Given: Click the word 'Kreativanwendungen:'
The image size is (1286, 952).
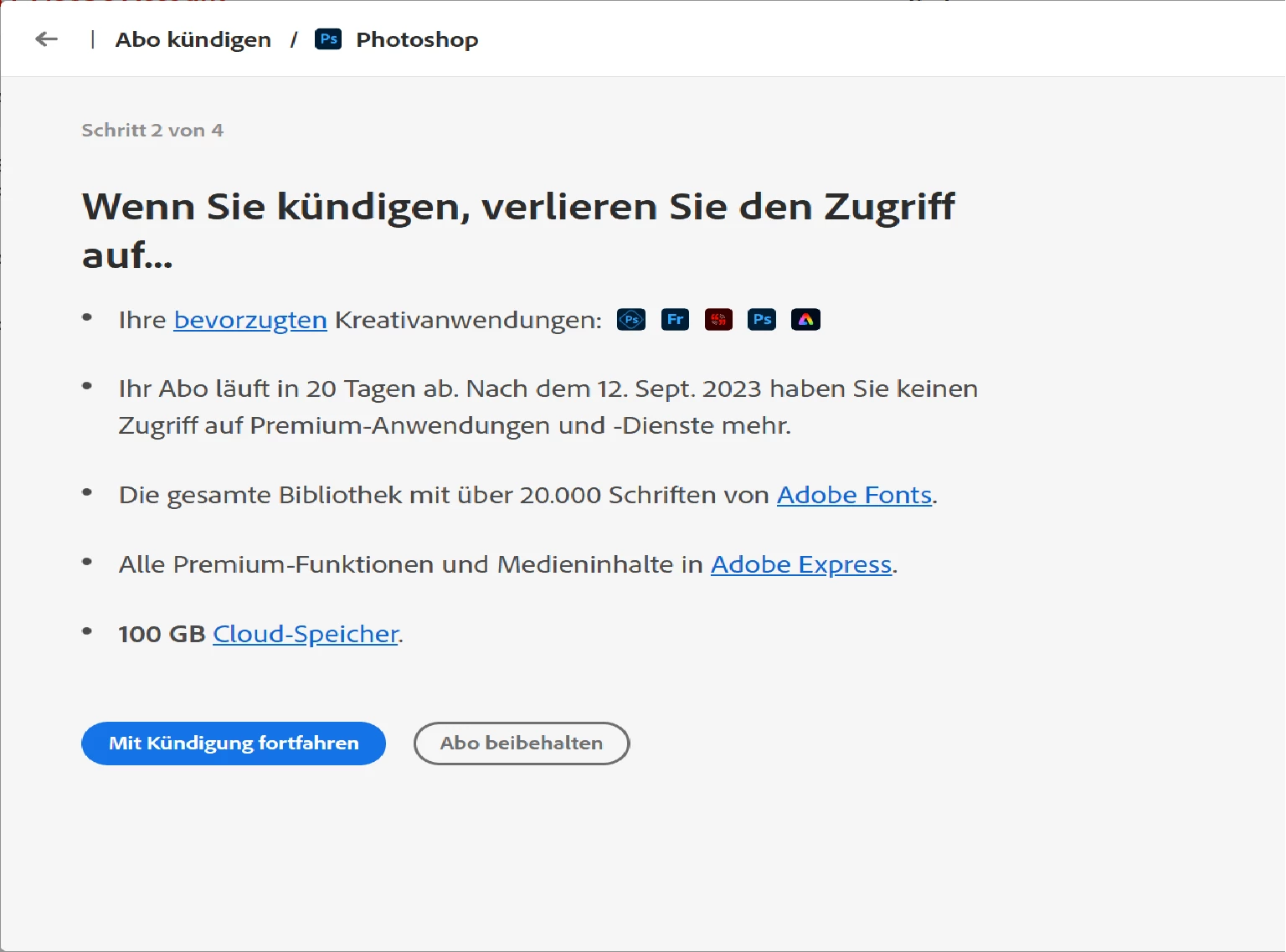Looking at the screenshot, I should click(468, 320).
